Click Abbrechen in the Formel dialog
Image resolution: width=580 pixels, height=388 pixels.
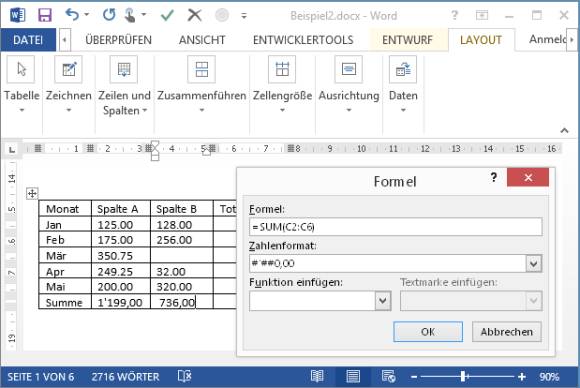[506, 332]
